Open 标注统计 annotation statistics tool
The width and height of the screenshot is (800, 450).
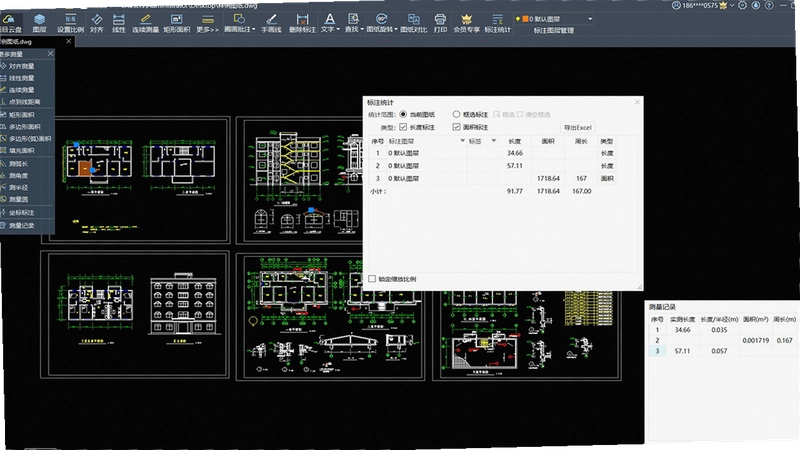(x=497, y=23)
